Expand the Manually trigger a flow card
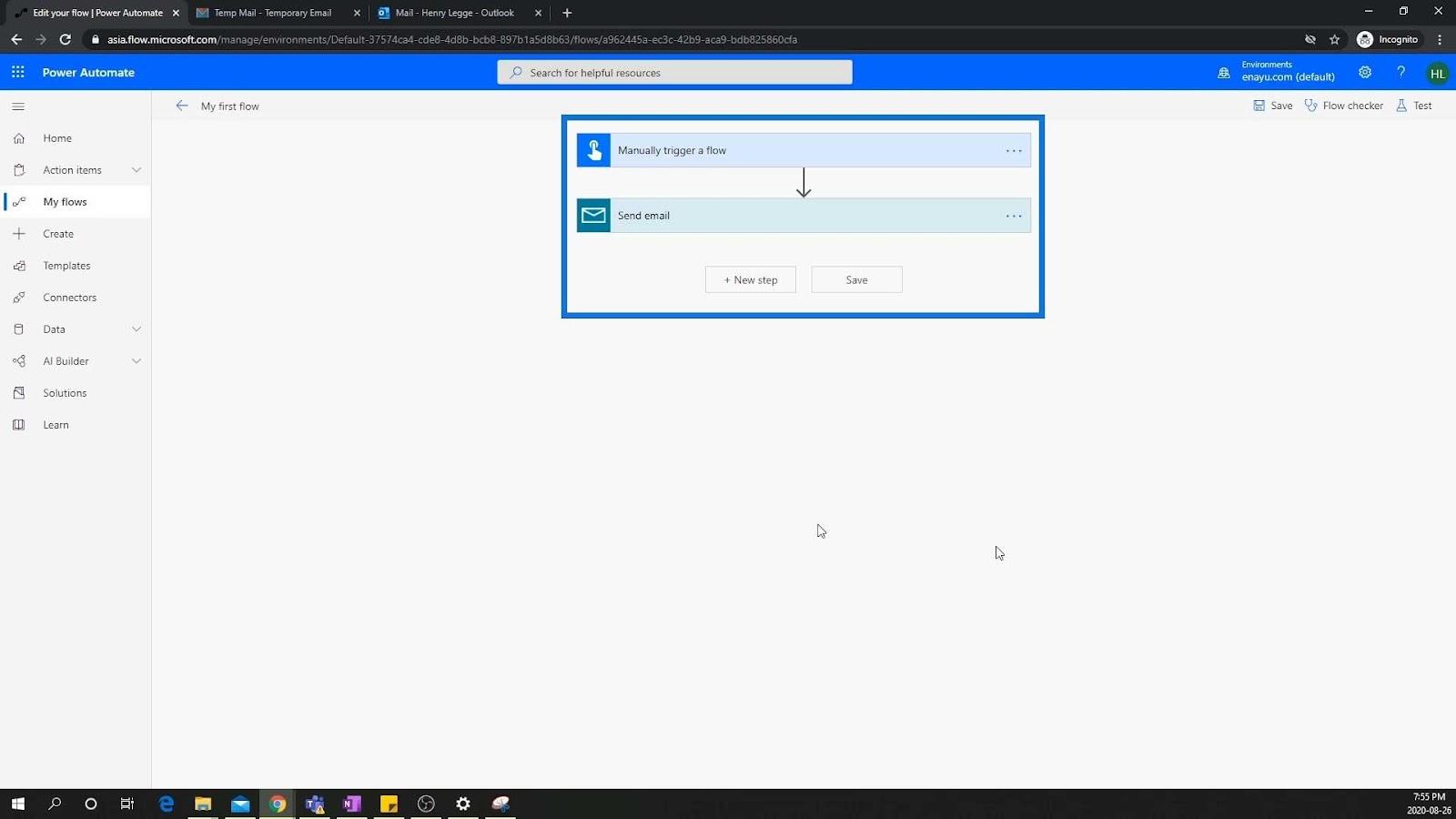 (x=804, y=150)
